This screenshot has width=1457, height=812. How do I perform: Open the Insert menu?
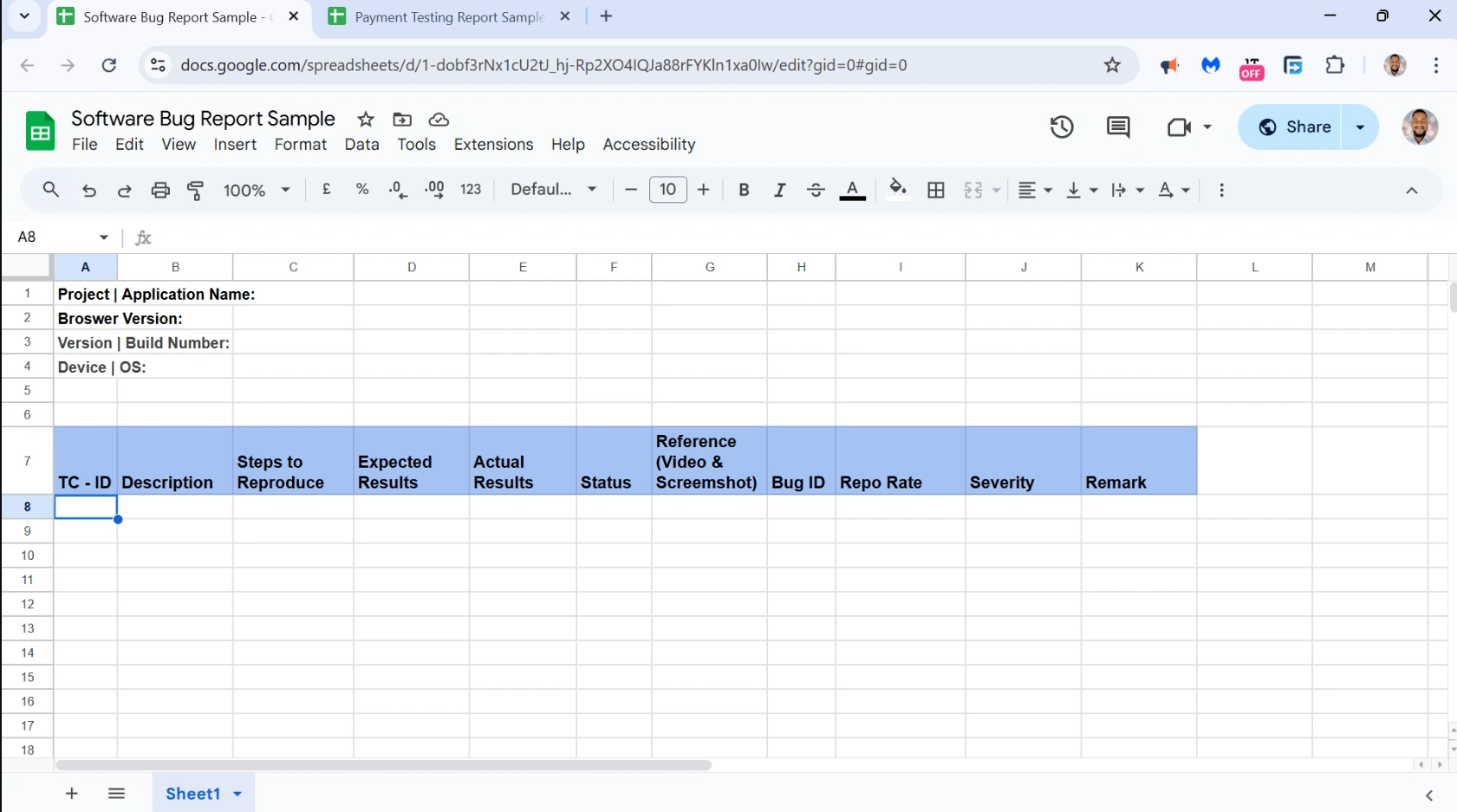point(236,145)
